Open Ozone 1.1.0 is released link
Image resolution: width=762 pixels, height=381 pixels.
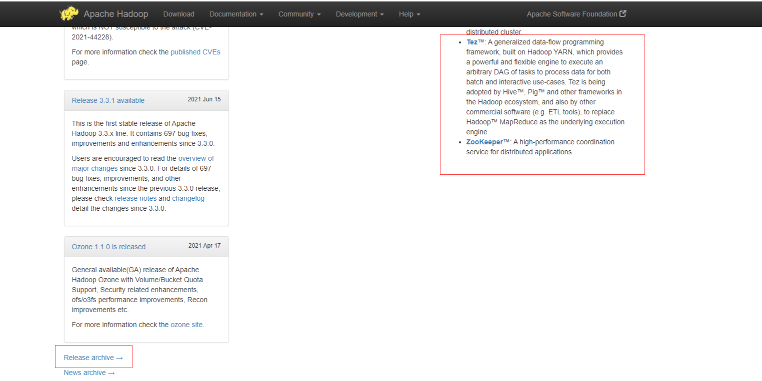[108, 246]
